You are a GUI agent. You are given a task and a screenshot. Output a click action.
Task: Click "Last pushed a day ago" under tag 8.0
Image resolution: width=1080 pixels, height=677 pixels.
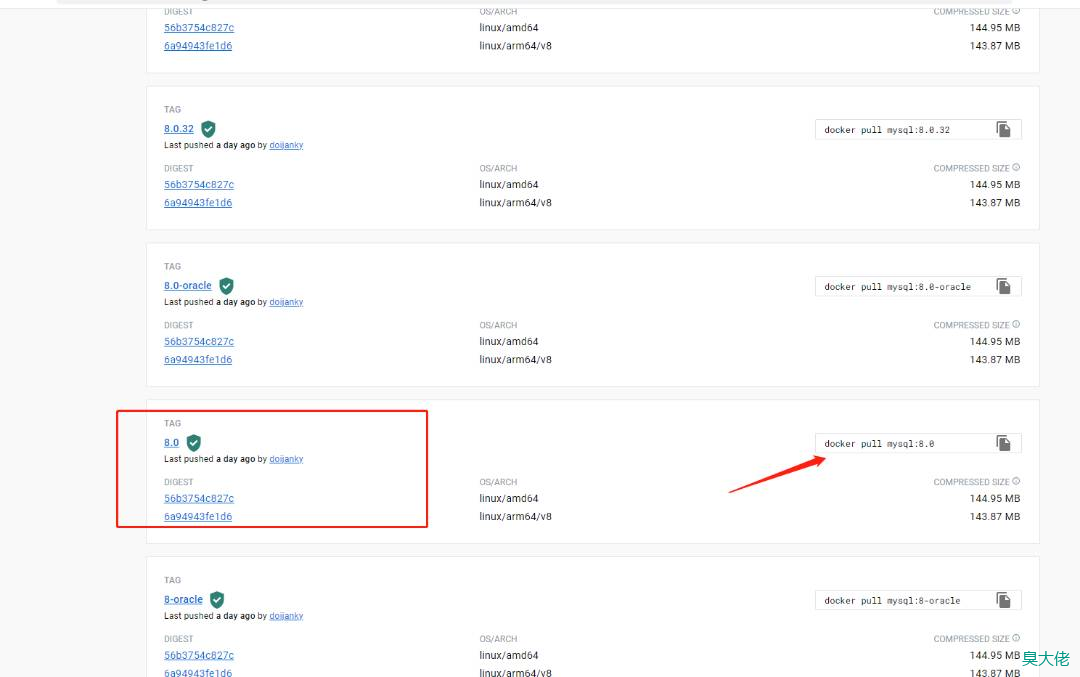point(209,459)
